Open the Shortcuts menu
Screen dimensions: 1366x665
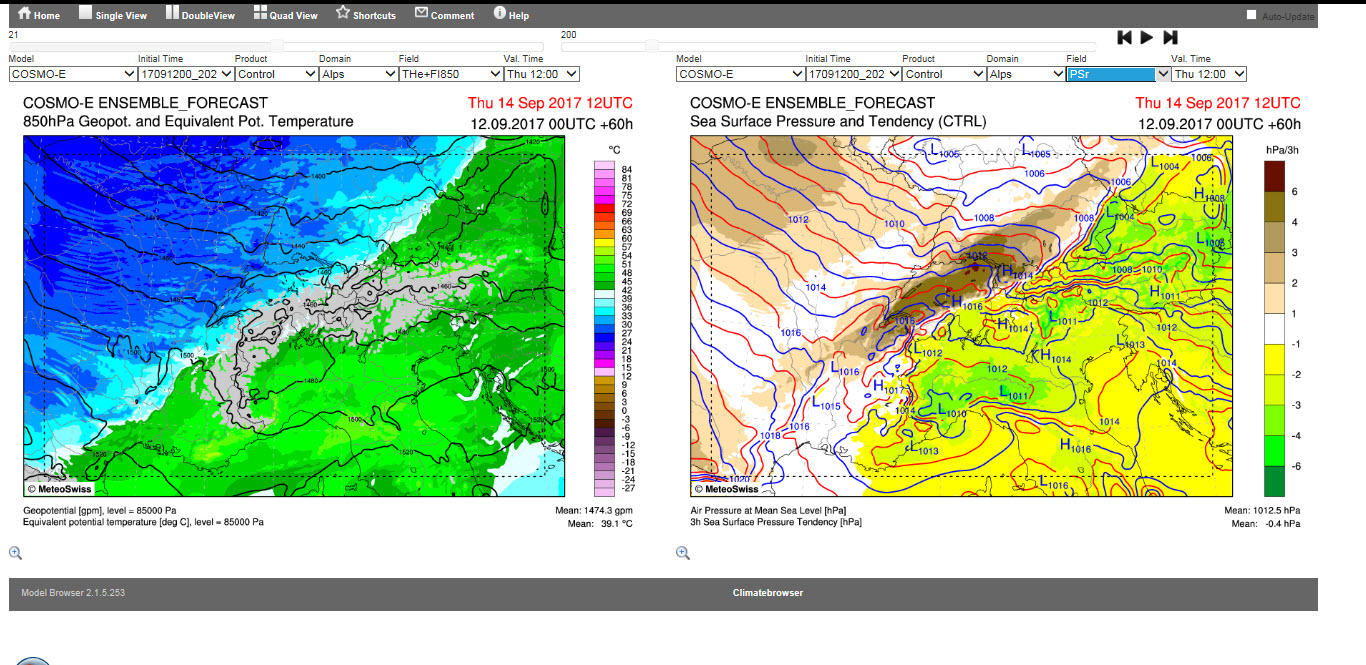click(366, 15)
